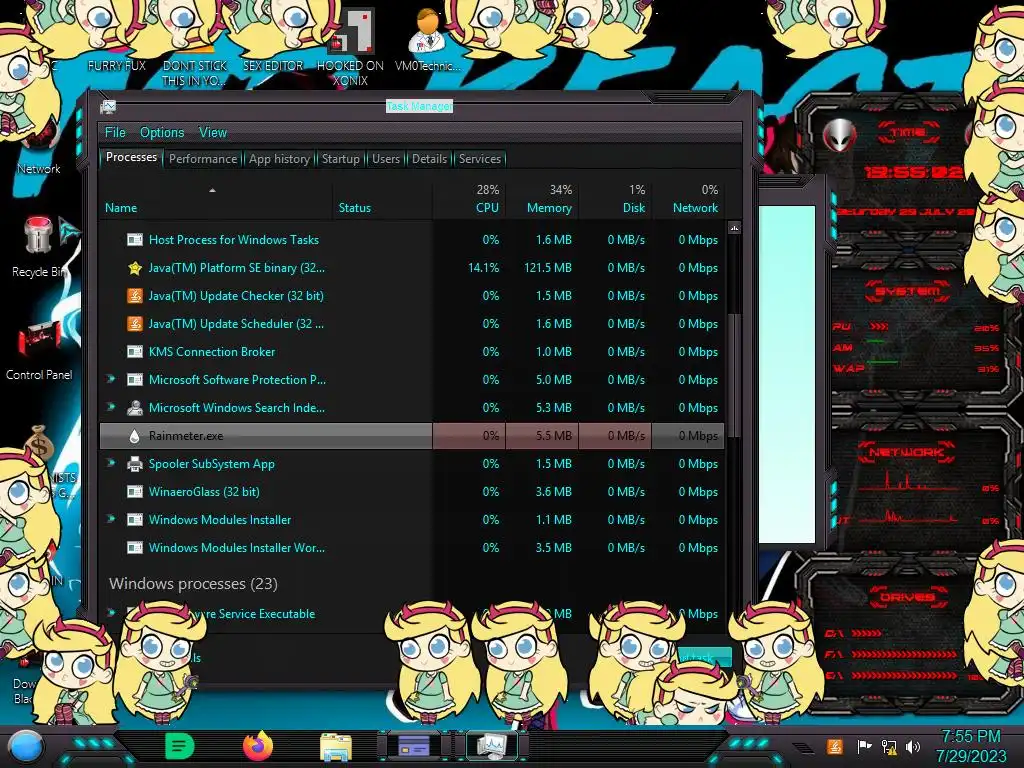
Task: Switch to the Startup tab
Action: (x=340, y=159)
